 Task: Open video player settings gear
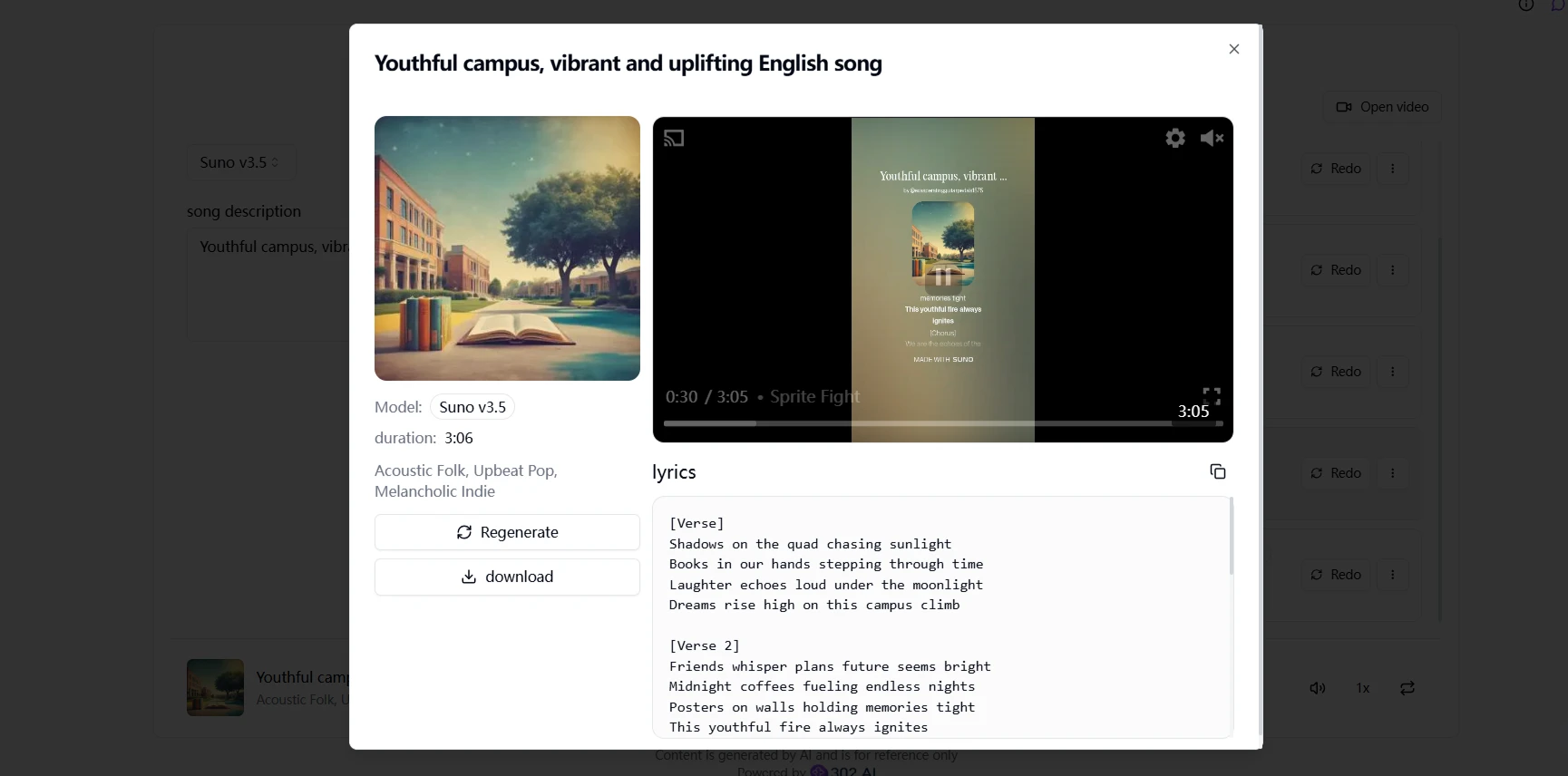pos(1175,138)
